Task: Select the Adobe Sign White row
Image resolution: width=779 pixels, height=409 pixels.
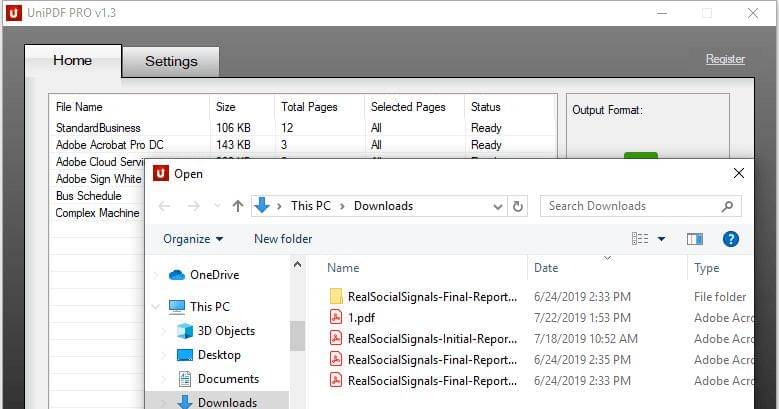Action: tap(98, 179)
